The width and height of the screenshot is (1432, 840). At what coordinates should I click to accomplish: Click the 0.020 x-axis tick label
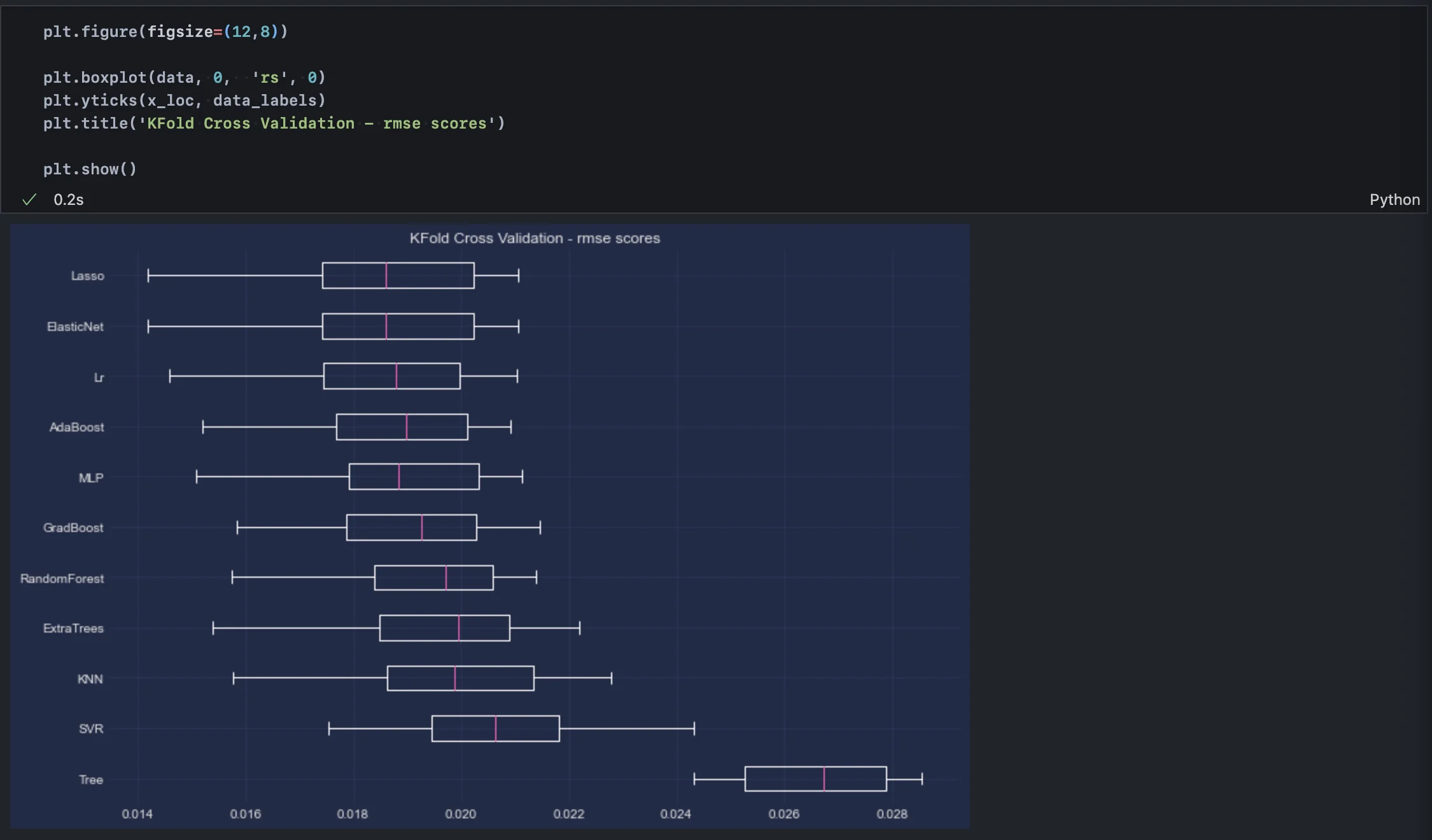(460, 815)
